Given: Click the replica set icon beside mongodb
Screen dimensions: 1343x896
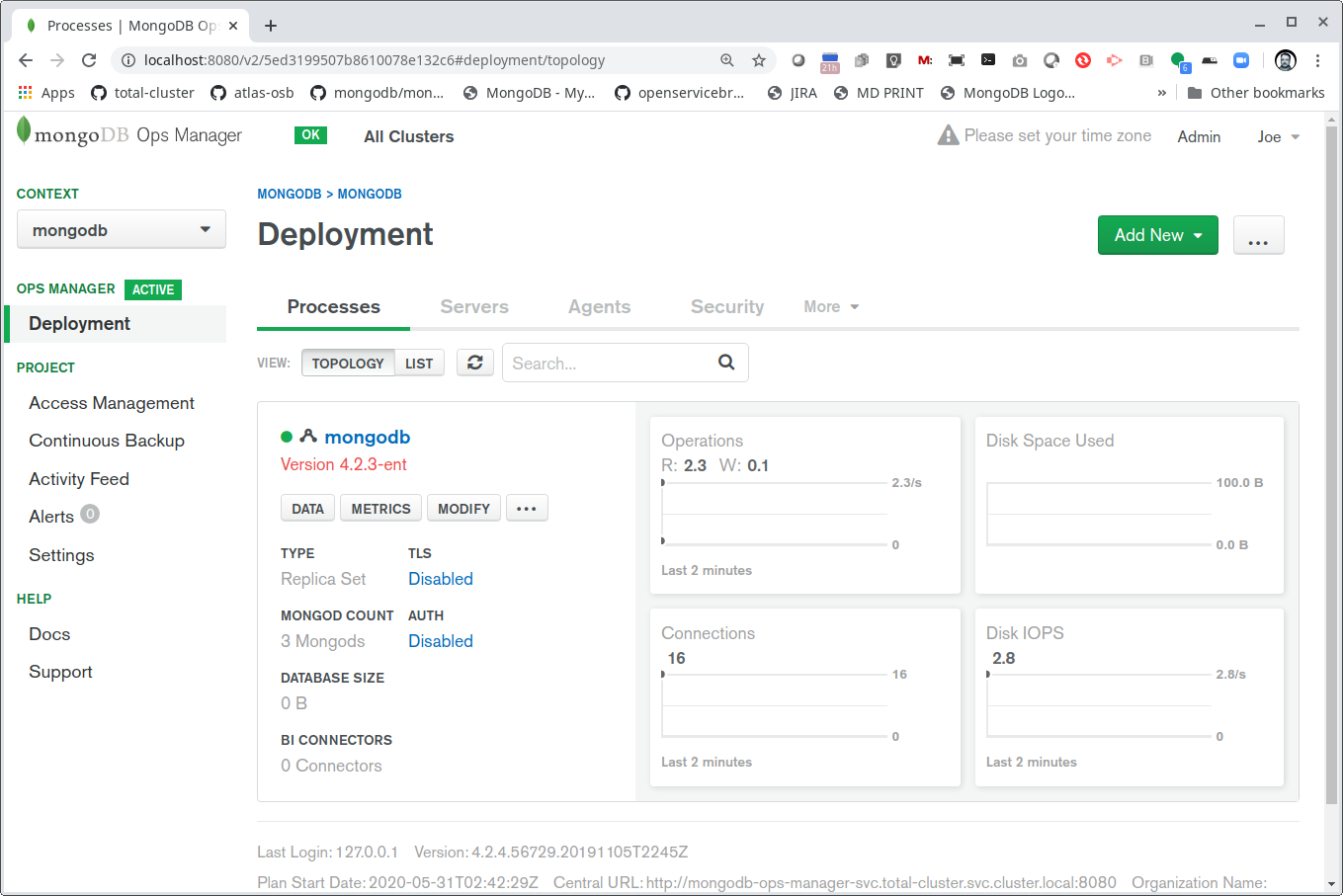Looking at the screenshot, I should click(308, 437).
